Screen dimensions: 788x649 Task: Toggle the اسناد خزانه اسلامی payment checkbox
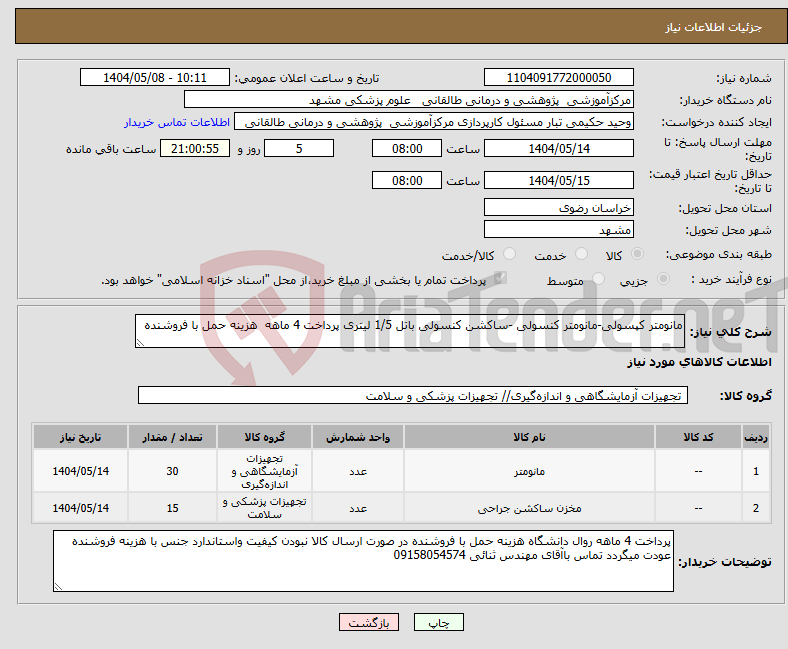coord(500,278)
